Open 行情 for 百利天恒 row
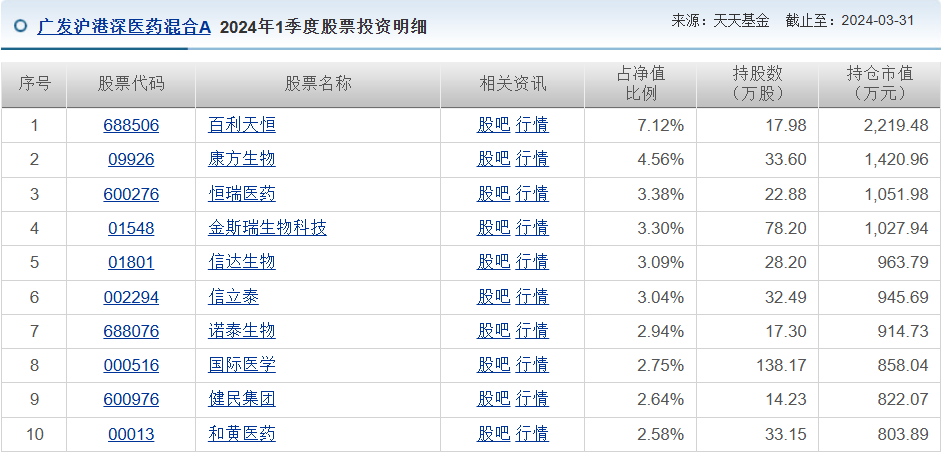 [x=532, y=125]
